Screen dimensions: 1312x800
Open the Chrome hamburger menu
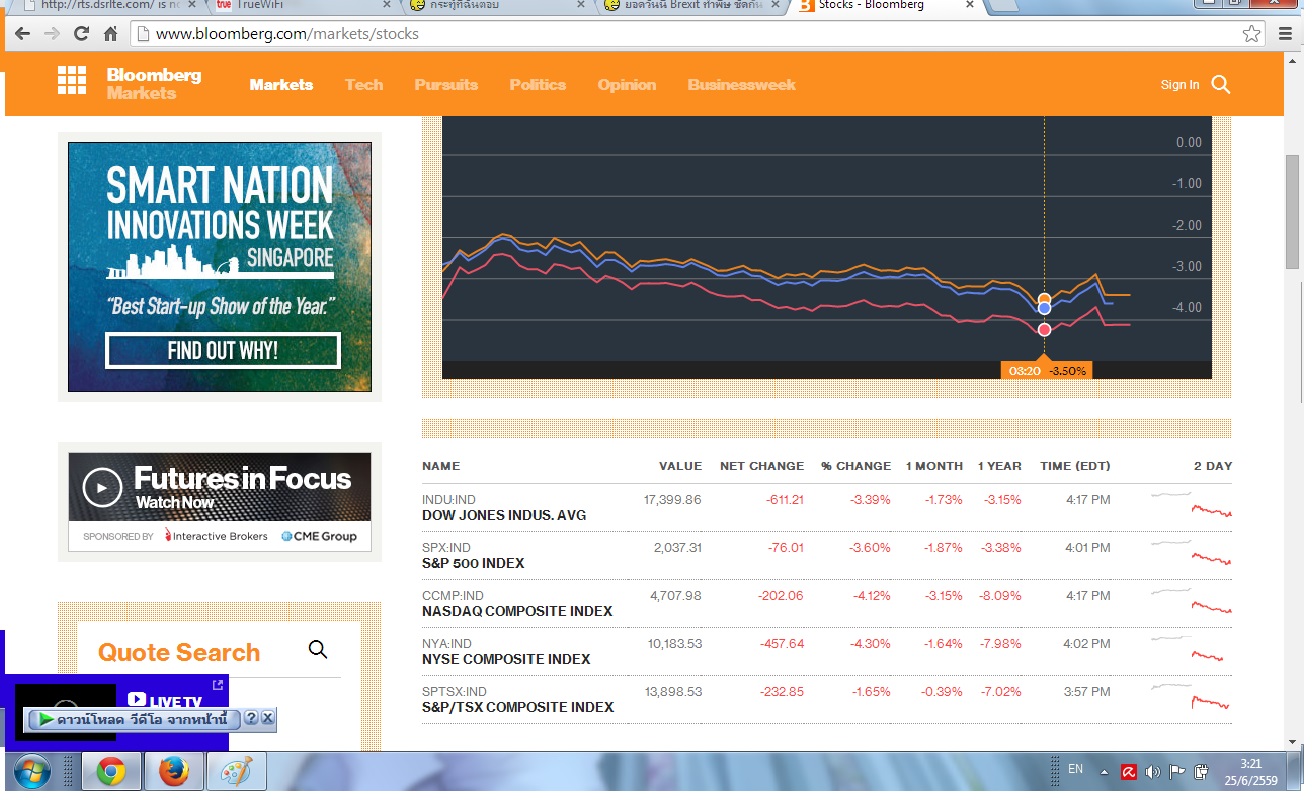click(x=1286, y=34)
